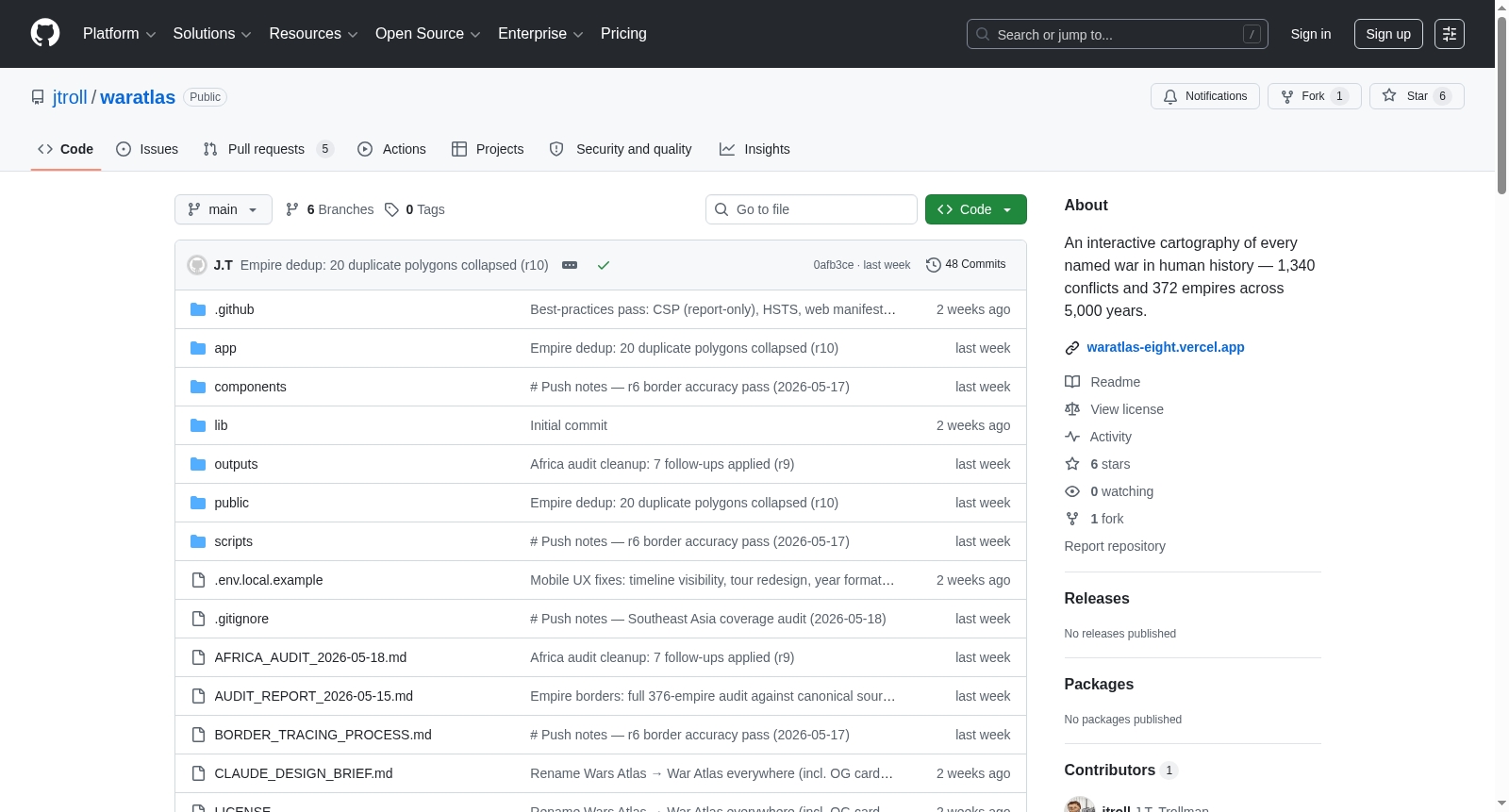Open the Pricing page
The image size is (1509, 812).
623,34
